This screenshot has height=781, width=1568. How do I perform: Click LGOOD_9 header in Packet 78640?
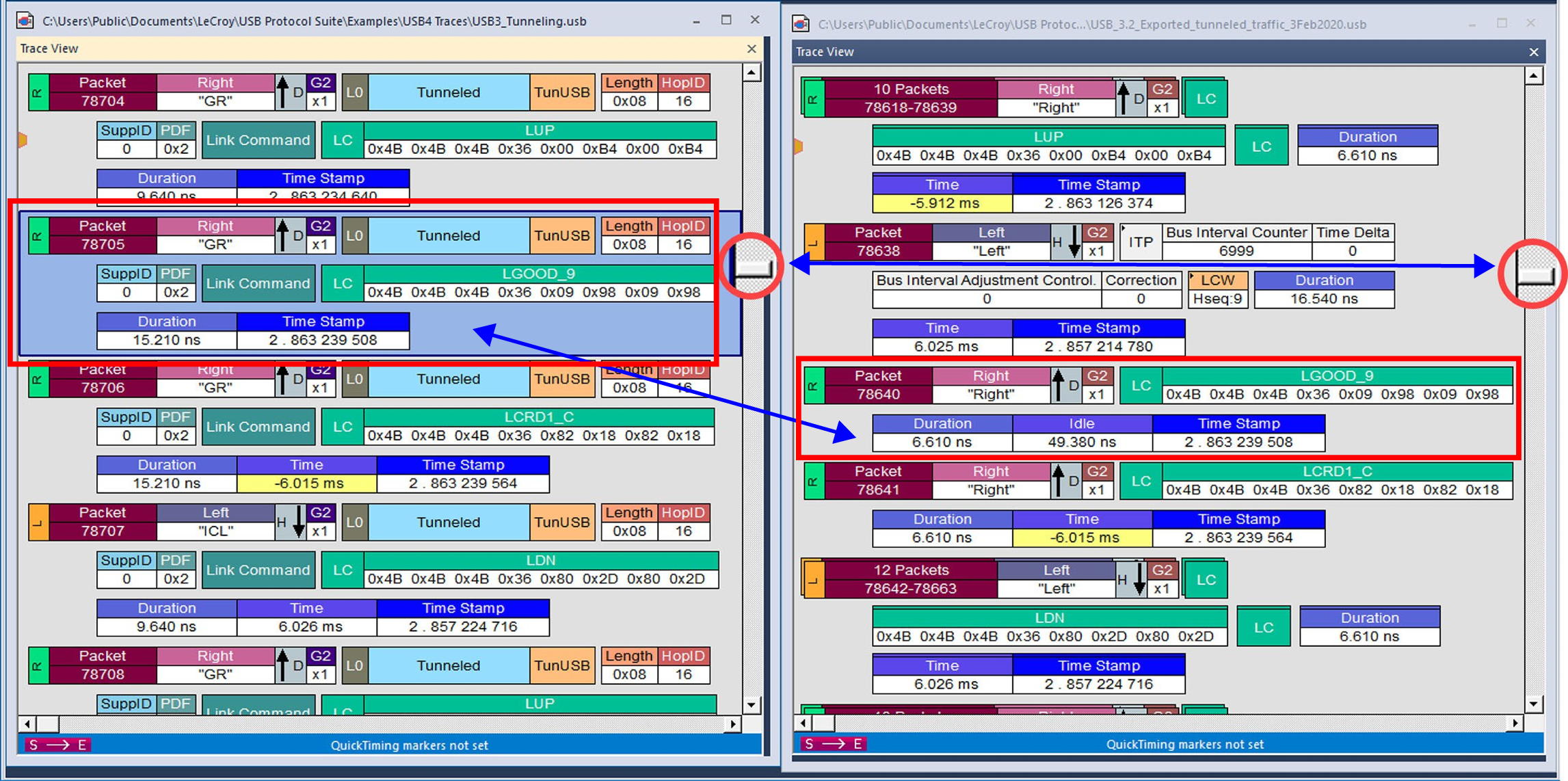point(1337,375)
